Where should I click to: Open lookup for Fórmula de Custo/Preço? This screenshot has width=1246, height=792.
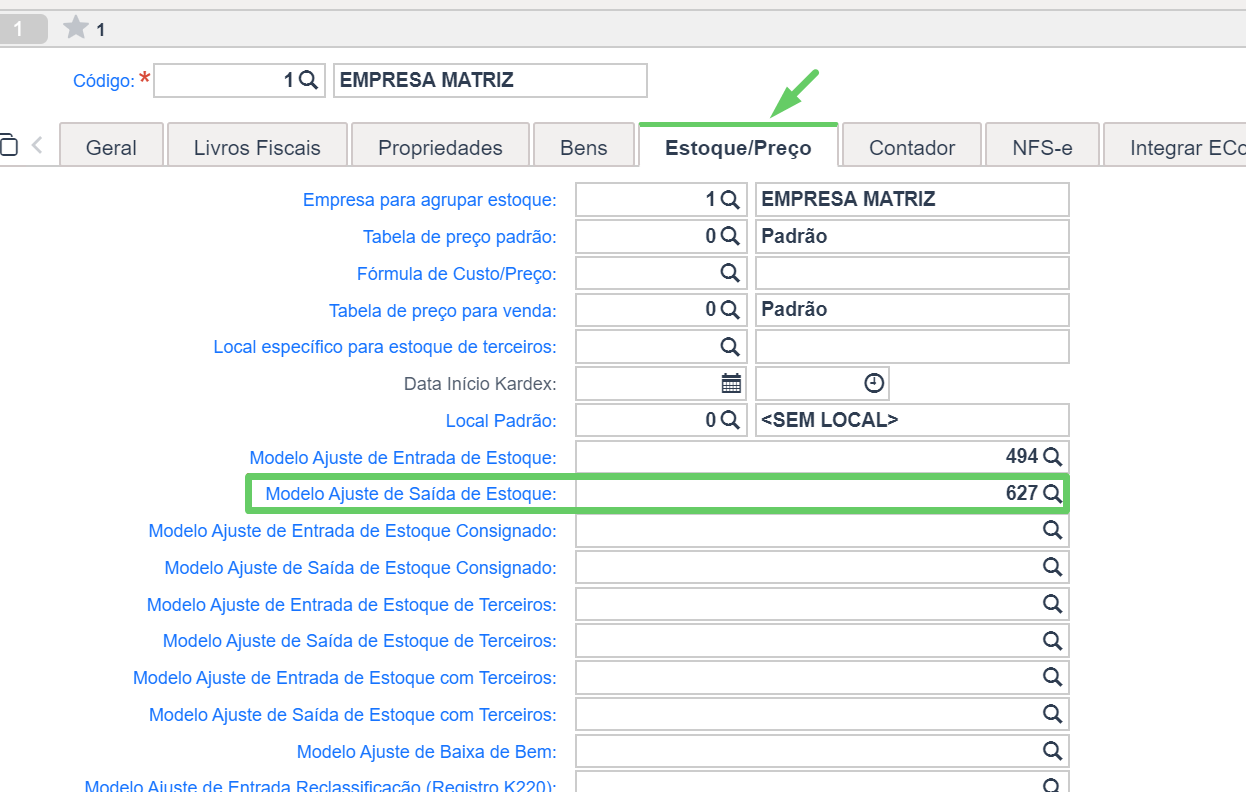click(x=730, y=273)
